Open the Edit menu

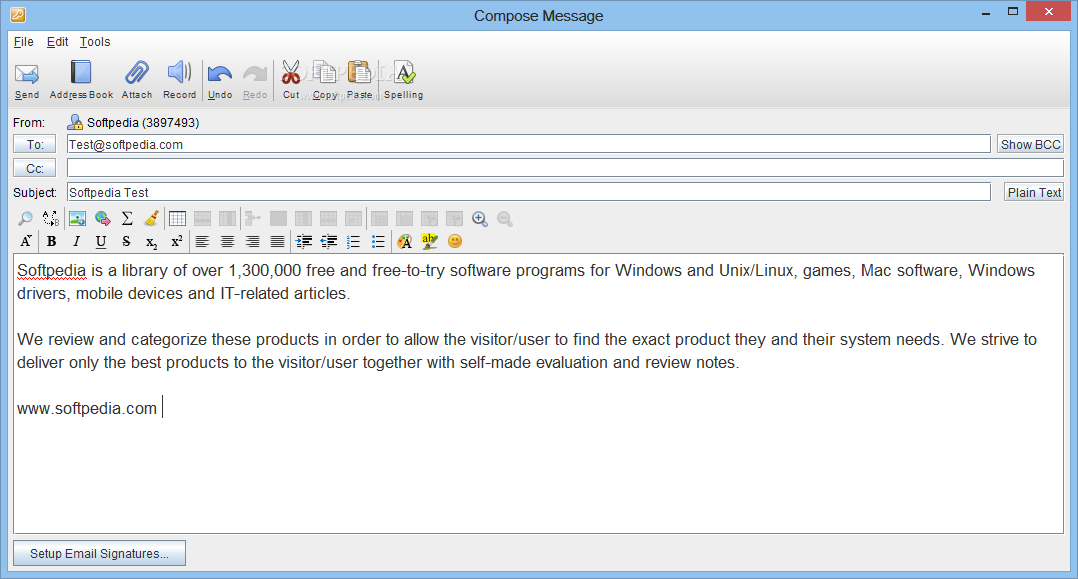tap(57, 42)
